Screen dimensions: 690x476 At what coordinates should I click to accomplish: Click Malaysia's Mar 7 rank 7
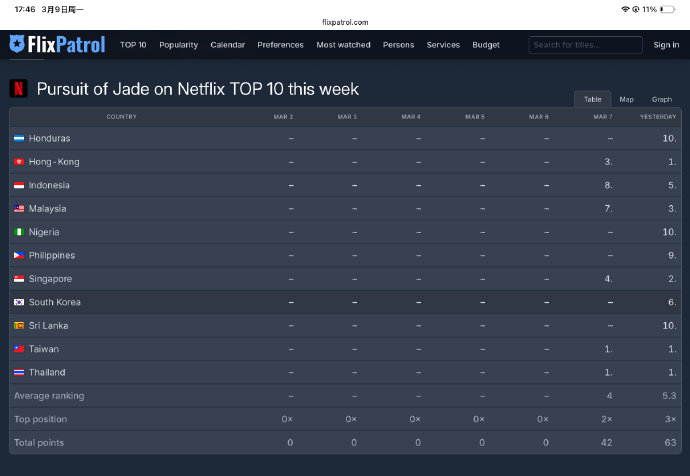pyautogui.click(x=608, y=209)
